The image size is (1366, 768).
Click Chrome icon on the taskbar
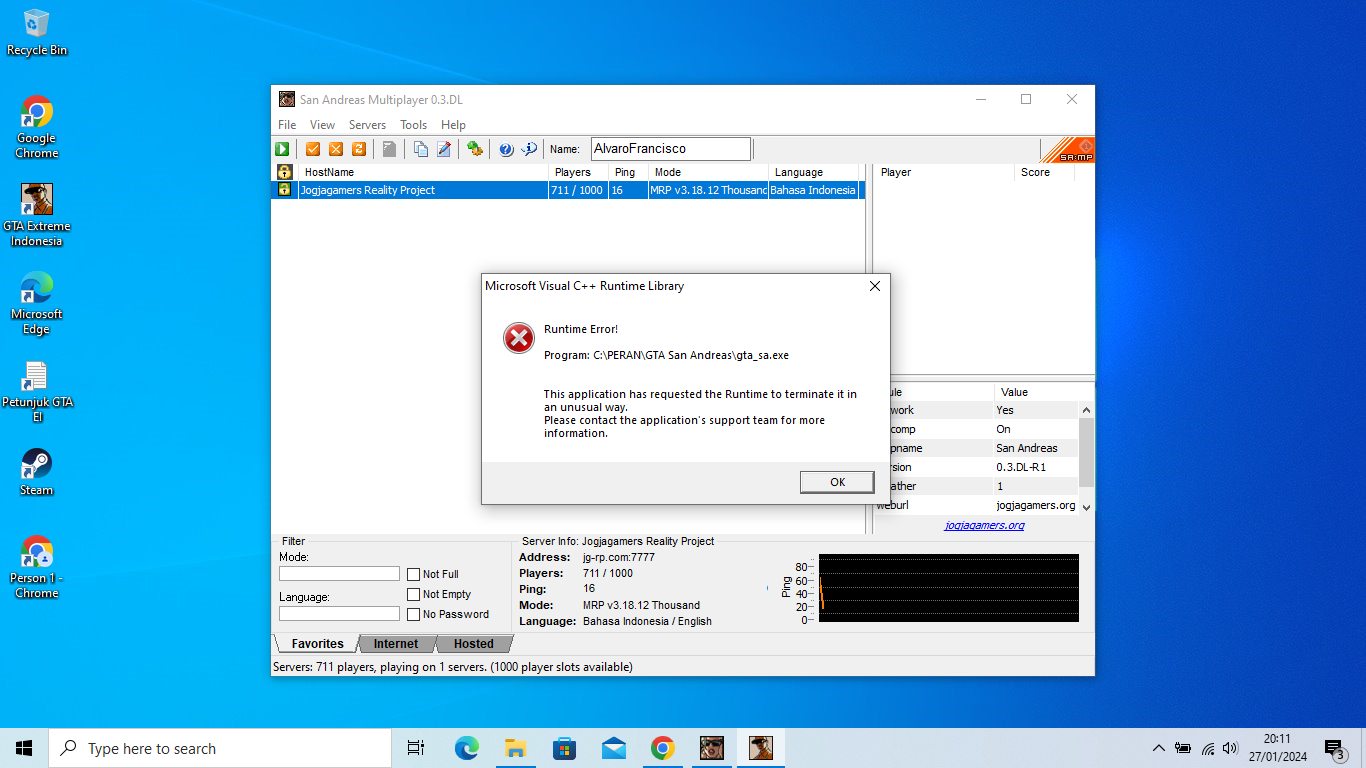662,748
